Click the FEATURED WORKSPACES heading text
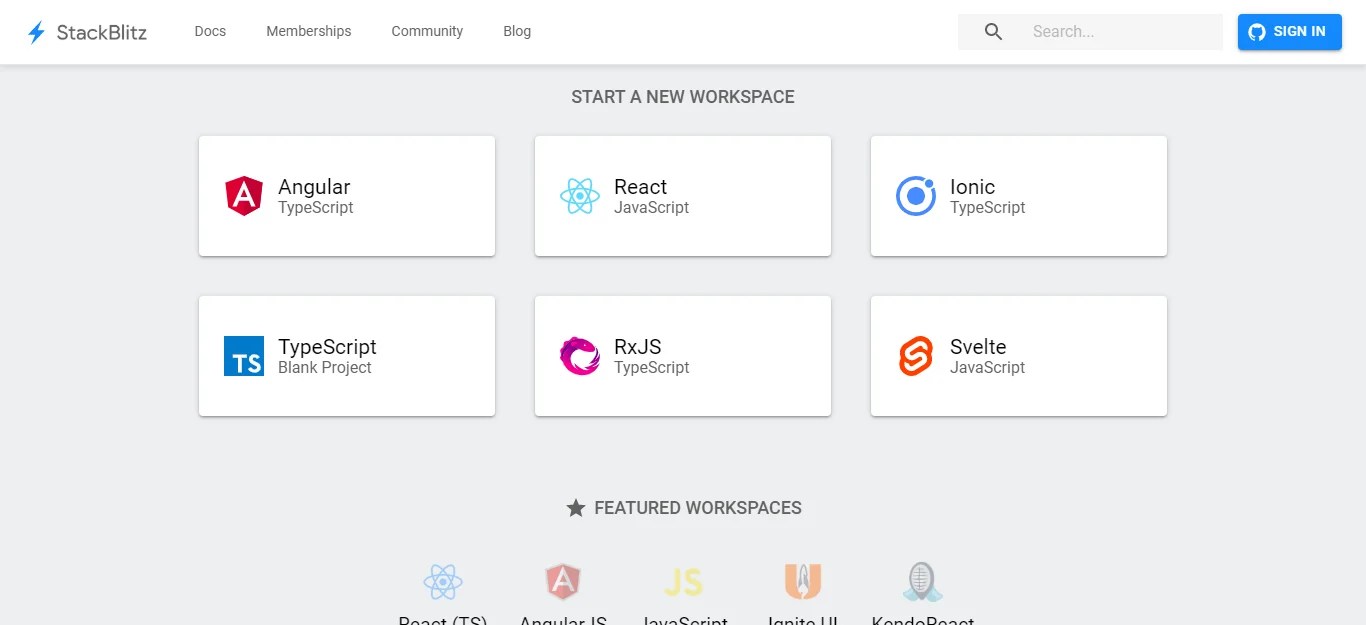Image resolution: width=1366 pixels, height=625 pixels. click(x=698, y=508)
